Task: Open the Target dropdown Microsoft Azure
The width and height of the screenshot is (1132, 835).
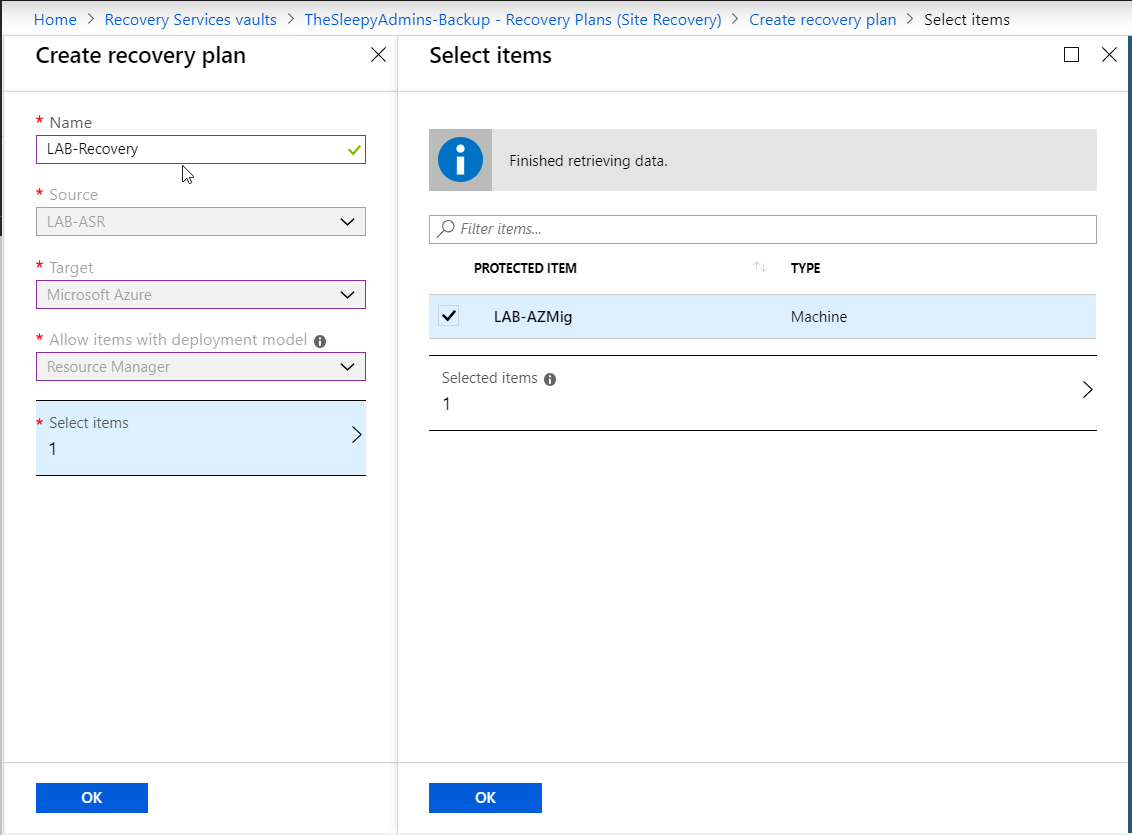Action: pos(200,295)
